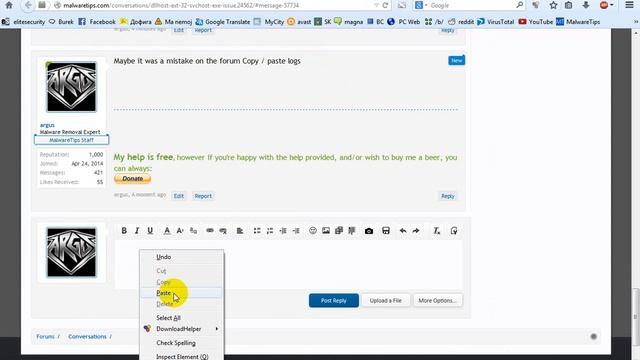
Task: Insert an unordered bullet list
Action: (x=257, y=231)
